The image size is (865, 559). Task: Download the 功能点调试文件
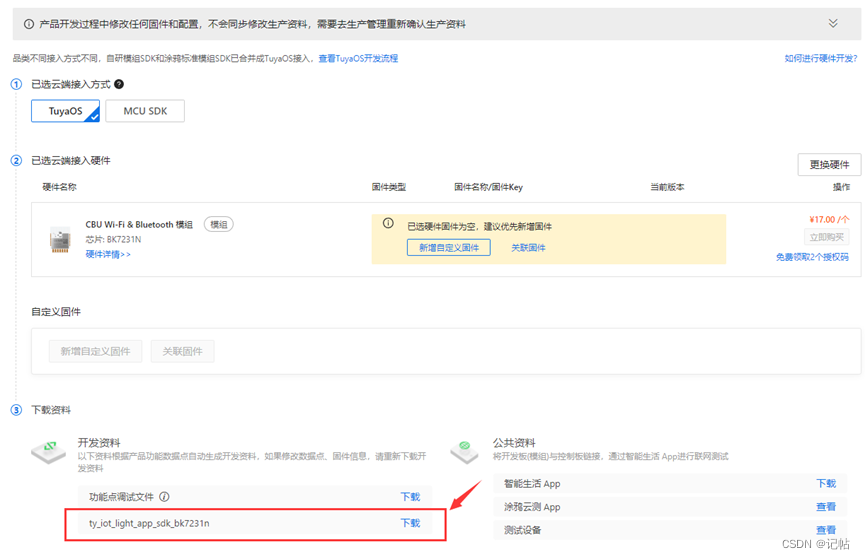[x=410, y=497]
